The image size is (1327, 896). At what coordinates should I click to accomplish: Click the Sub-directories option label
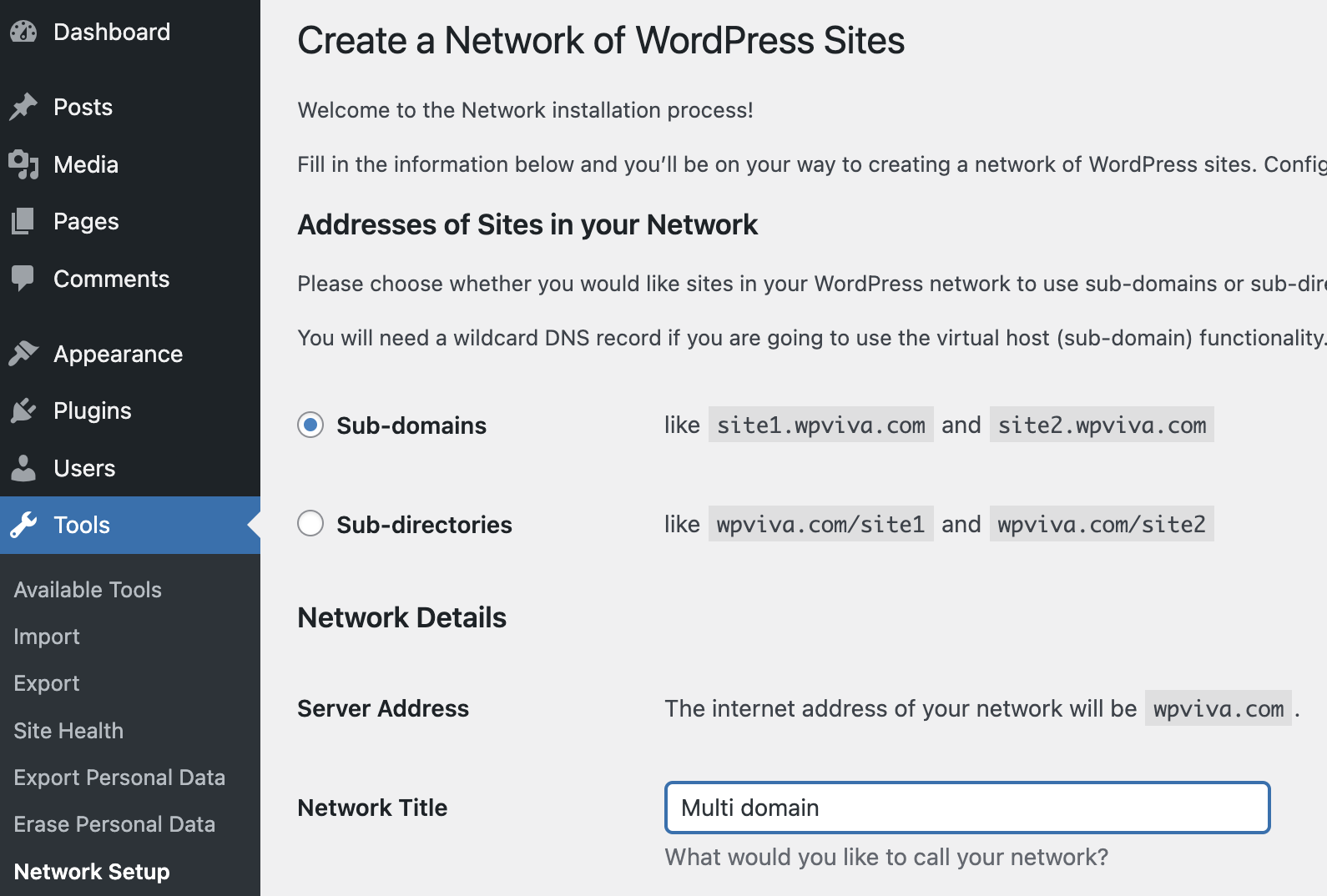[x=424, y=525]
